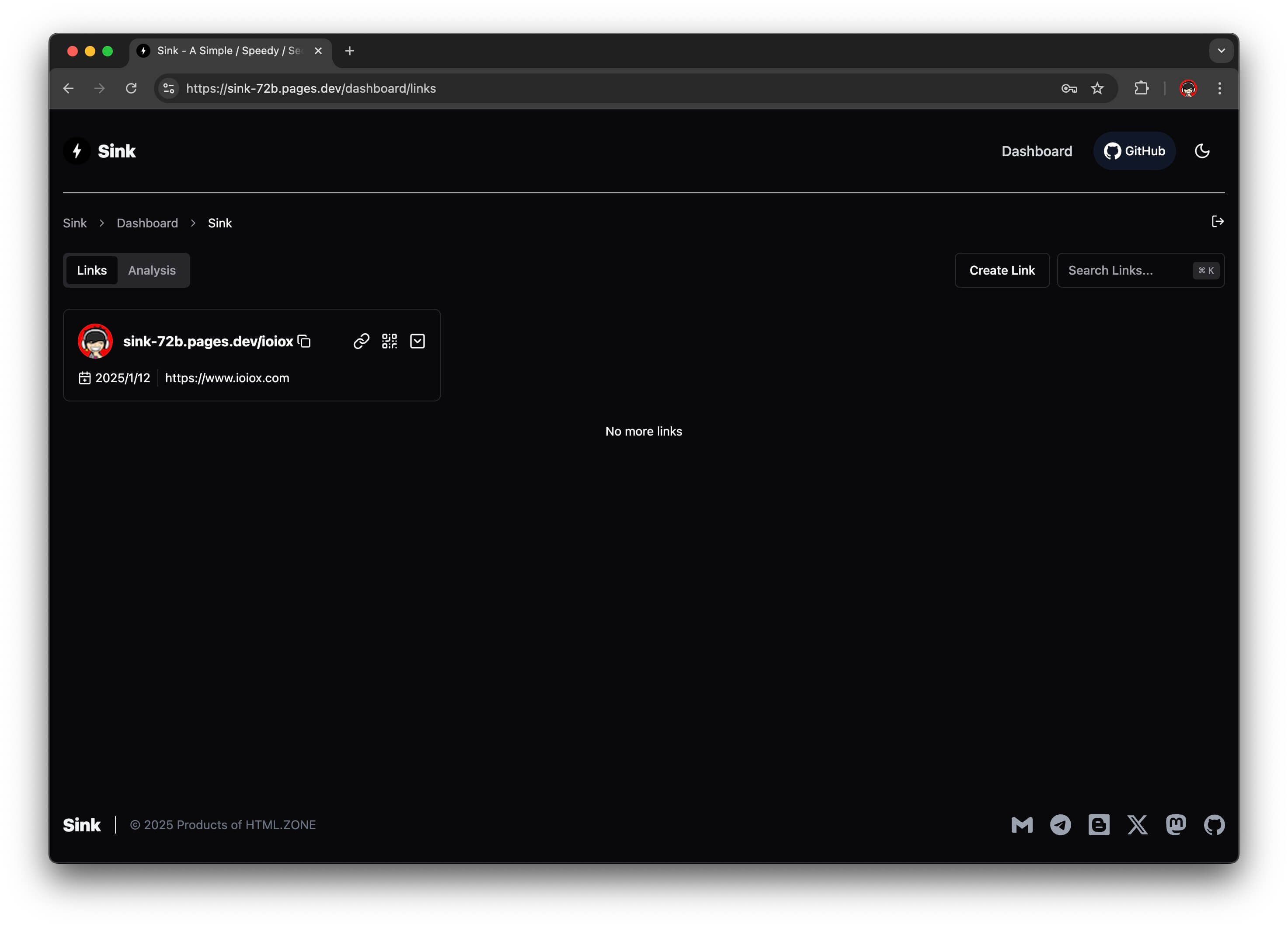Open the GitHub icon in footer

click(x=1214, y=825)
